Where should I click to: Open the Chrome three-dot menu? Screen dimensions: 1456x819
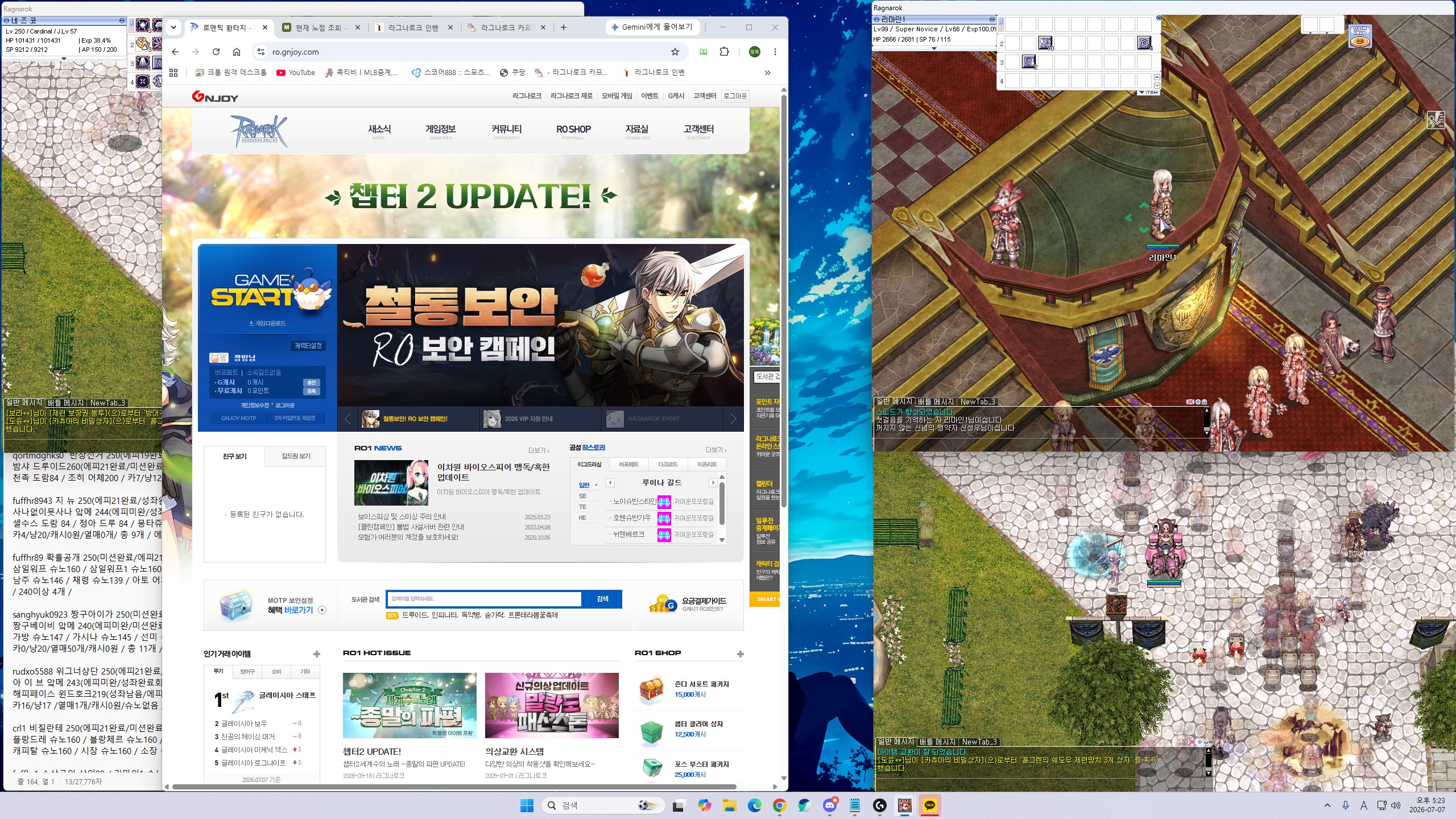(x=775, y=52)
